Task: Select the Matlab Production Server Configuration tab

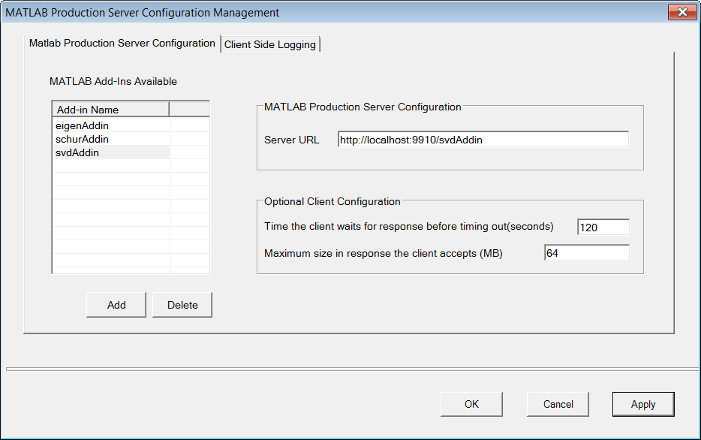Action: click(122, 43)
